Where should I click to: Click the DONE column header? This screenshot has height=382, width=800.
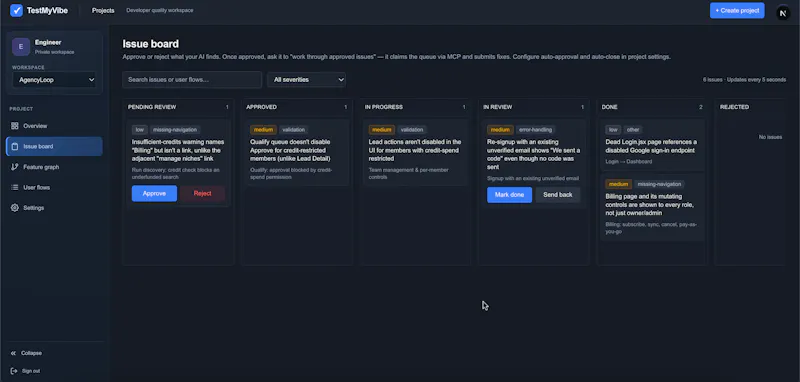tap(609, 107)
